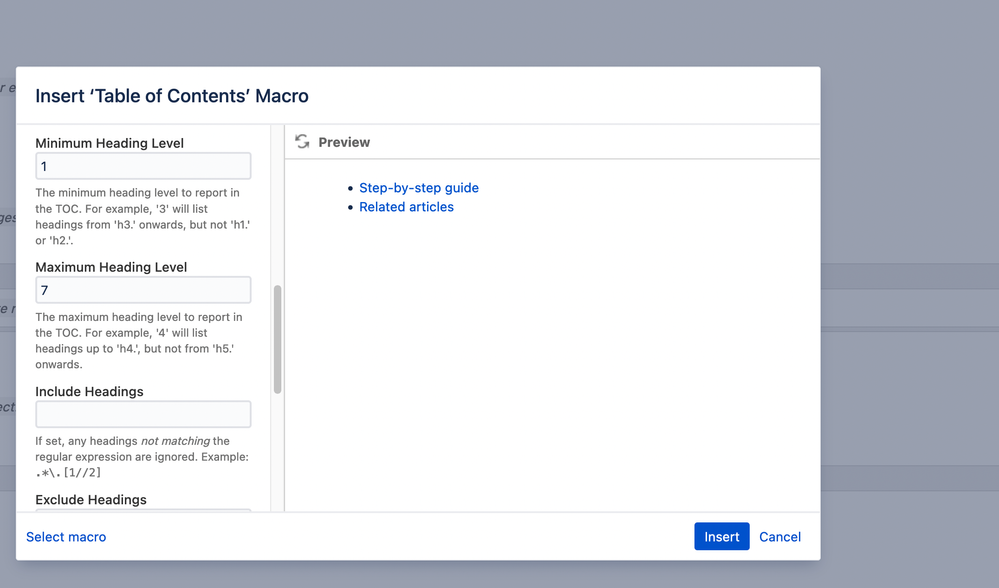Screen dimensions: 999x588
Task: Click the refresh preview icon
Action: pyautogui.click(x=302, y=142)
